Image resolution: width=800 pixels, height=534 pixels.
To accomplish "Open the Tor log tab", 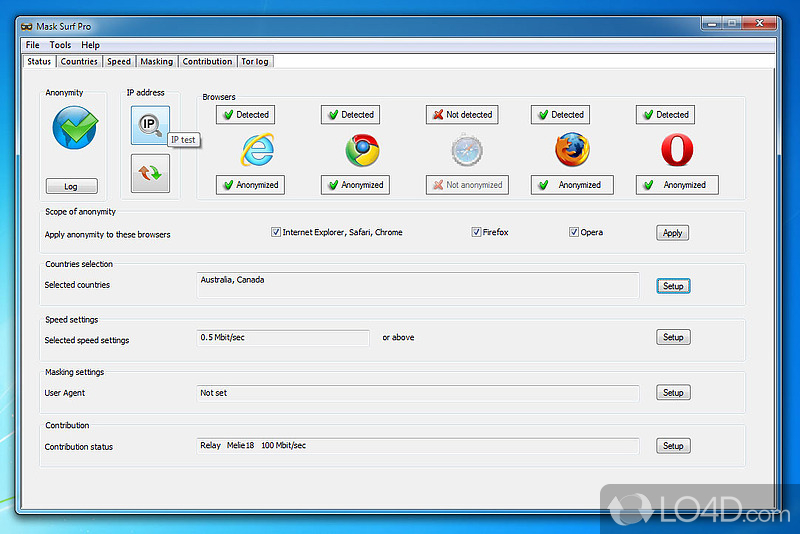I will 254,61.
